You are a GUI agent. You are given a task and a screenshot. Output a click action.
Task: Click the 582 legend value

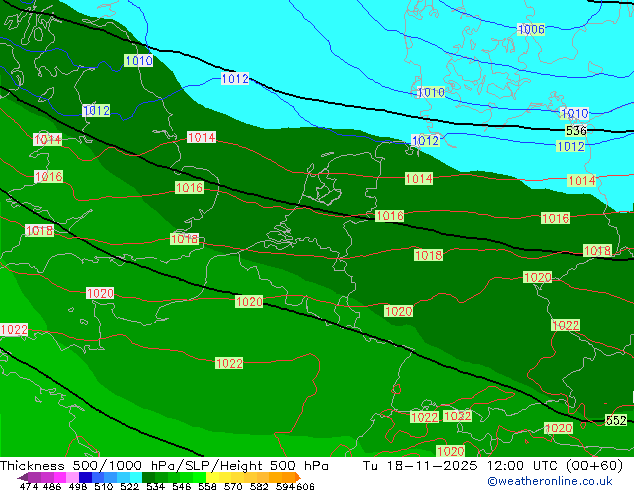coord(259,486)
